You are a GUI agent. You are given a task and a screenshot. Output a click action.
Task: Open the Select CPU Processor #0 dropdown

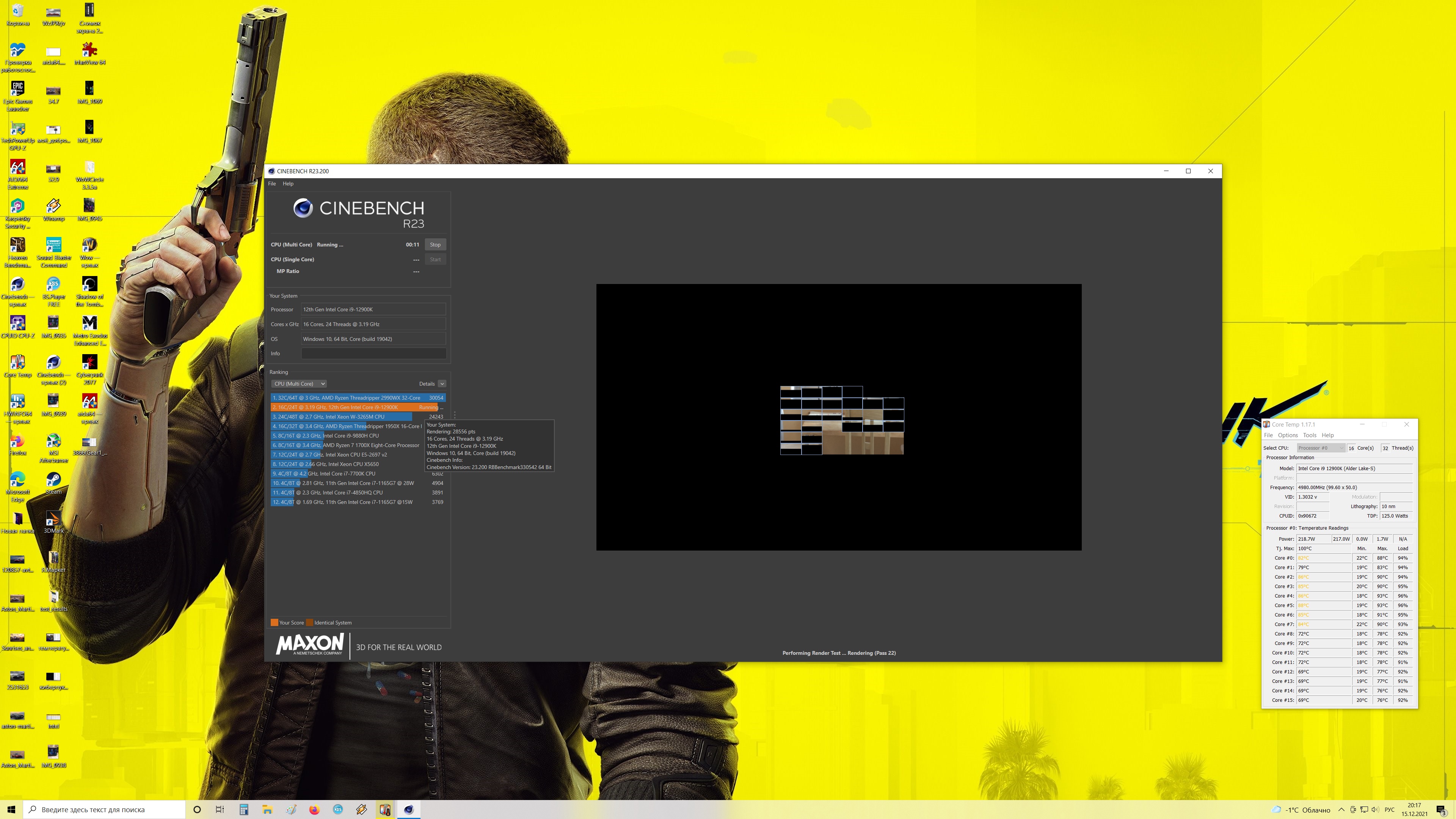point(1320,448)
